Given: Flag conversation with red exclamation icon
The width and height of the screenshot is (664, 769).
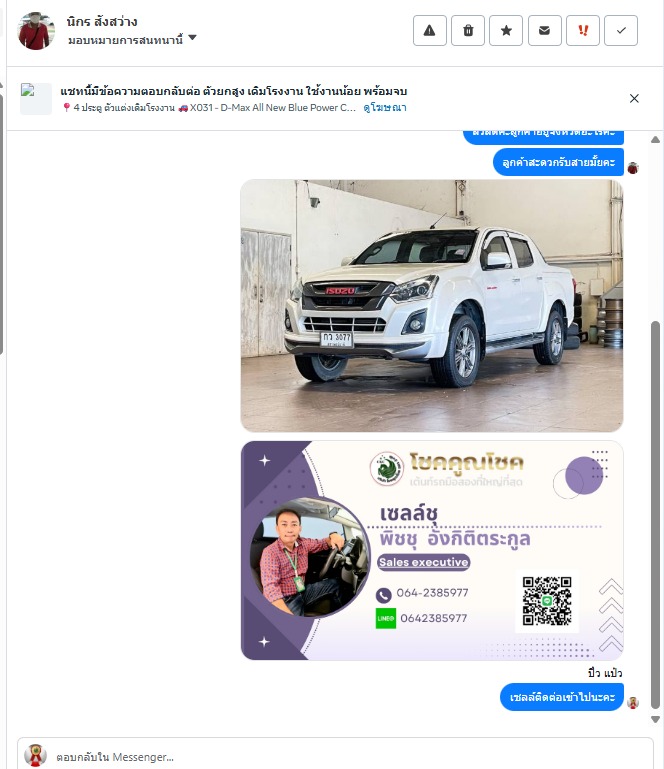Looking at the screenshot, I should coord(583,30).
